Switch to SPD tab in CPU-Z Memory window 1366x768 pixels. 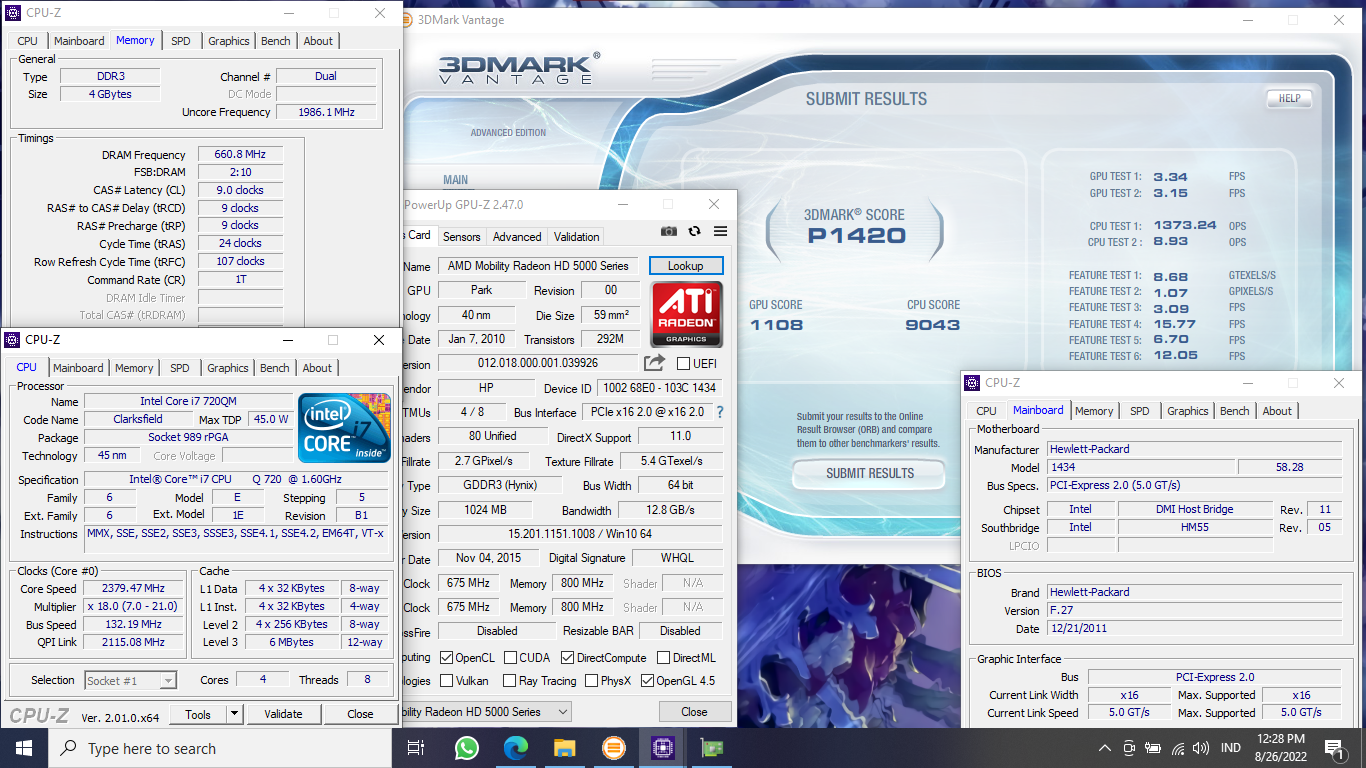[x=180, y=41]
